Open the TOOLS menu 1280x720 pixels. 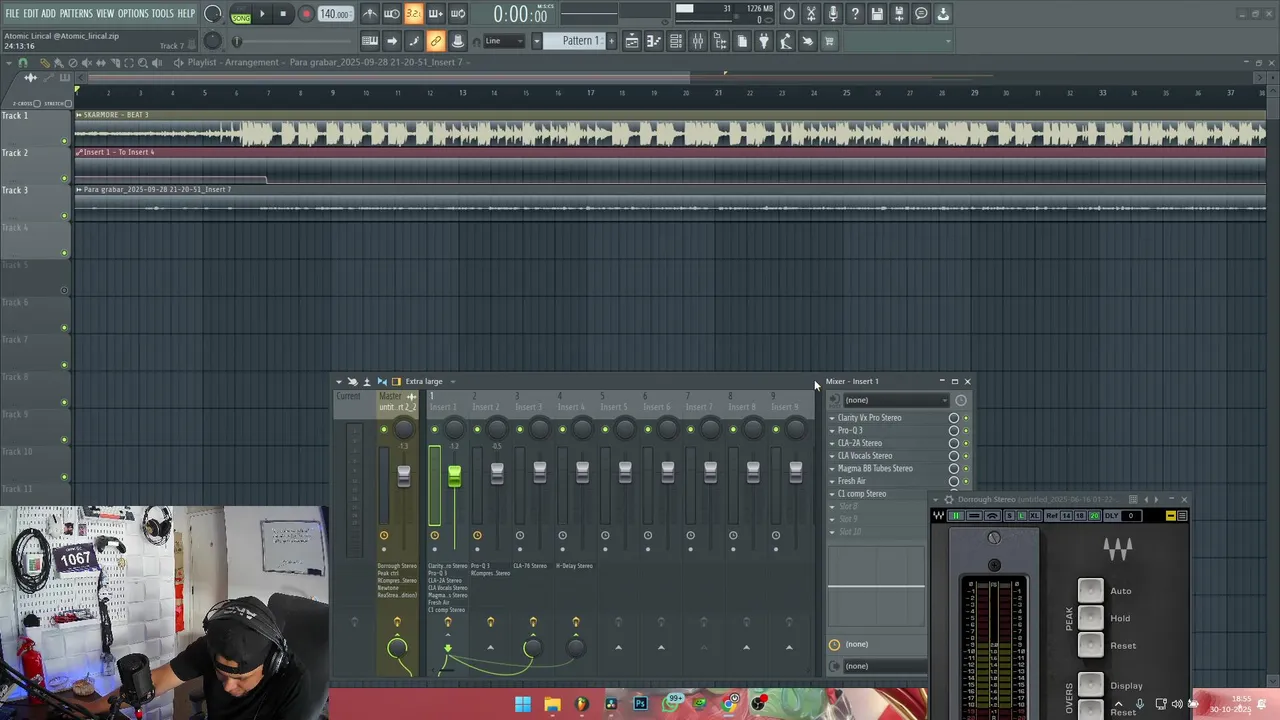[x=163, y=13]
